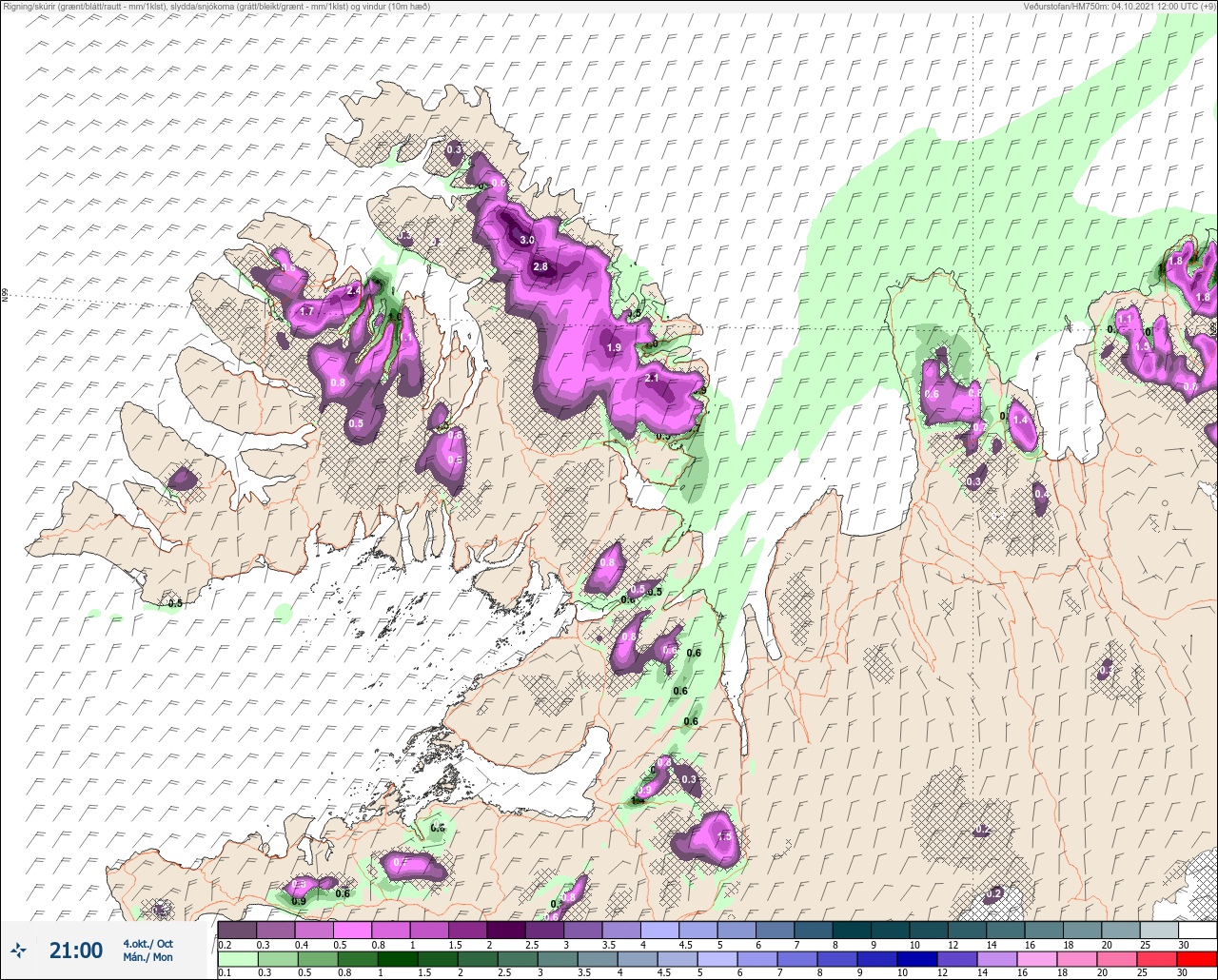Click the '4.okt./ Oct' date label
The height and width of the screenshot is (980, 1218).
[147, 944]
